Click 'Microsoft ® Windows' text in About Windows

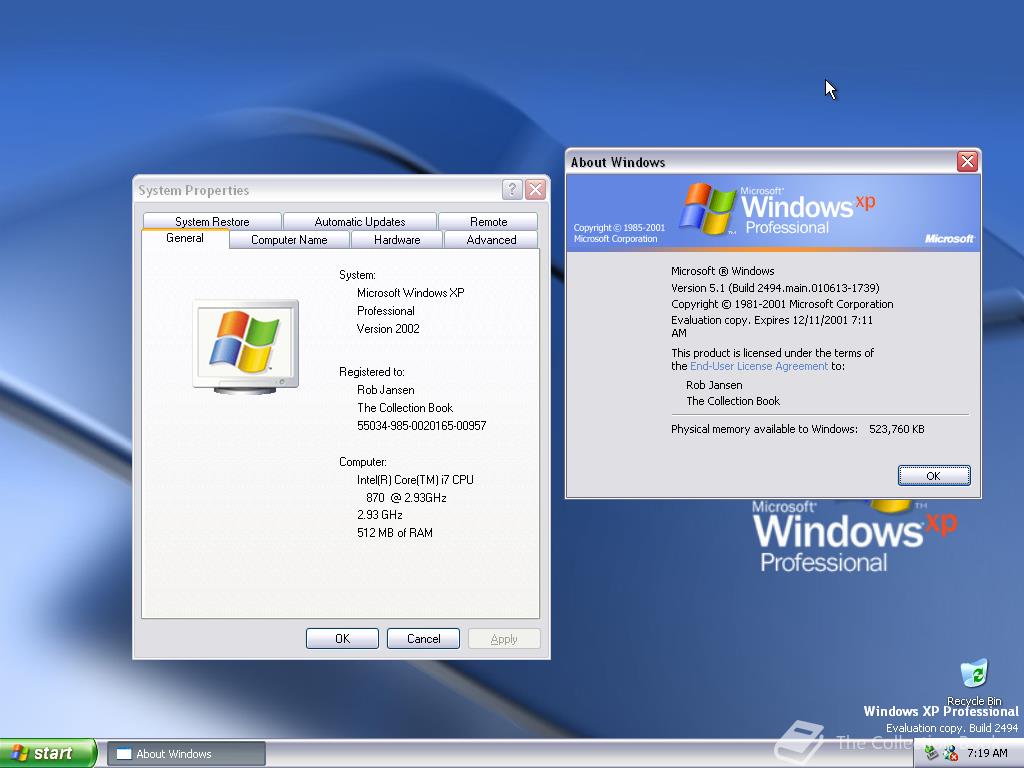722,271
